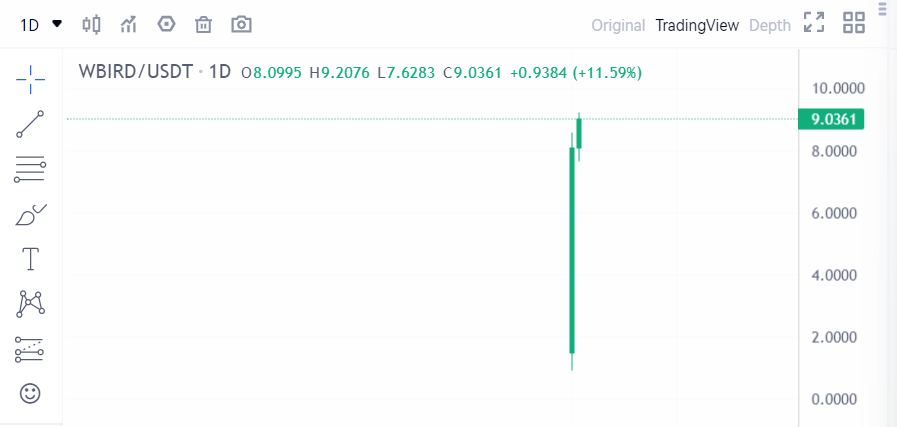Open the forecast and measurement tool
897x427 pixels.
pos(30,349)
